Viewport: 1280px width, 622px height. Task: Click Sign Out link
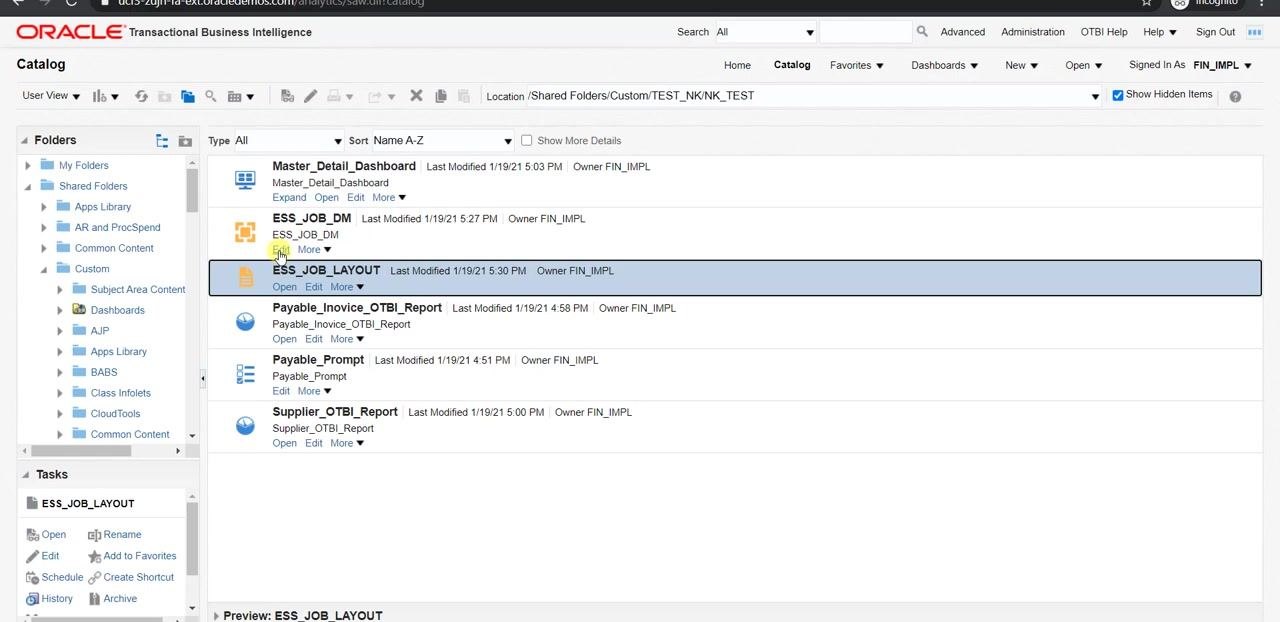1215,32
